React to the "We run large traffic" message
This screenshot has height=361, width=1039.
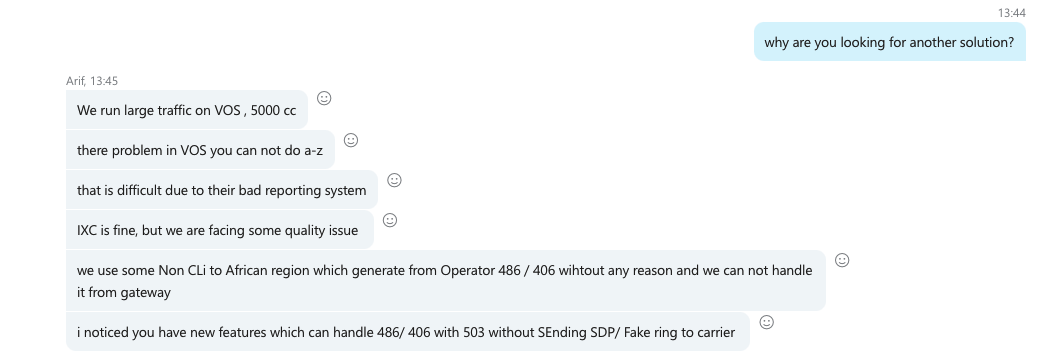point(324,98)
